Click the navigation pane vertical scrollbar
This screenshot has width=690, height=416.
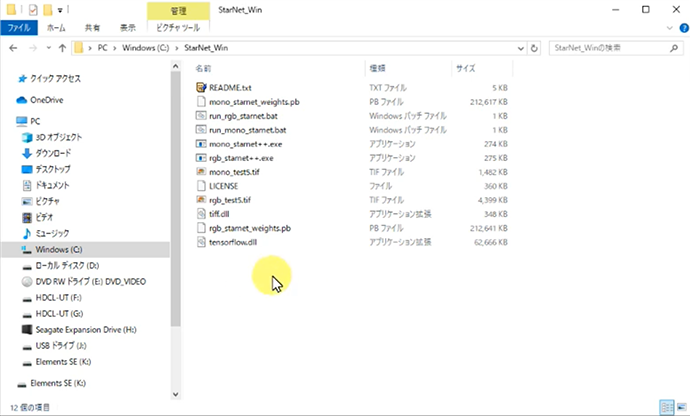(174, 200)
